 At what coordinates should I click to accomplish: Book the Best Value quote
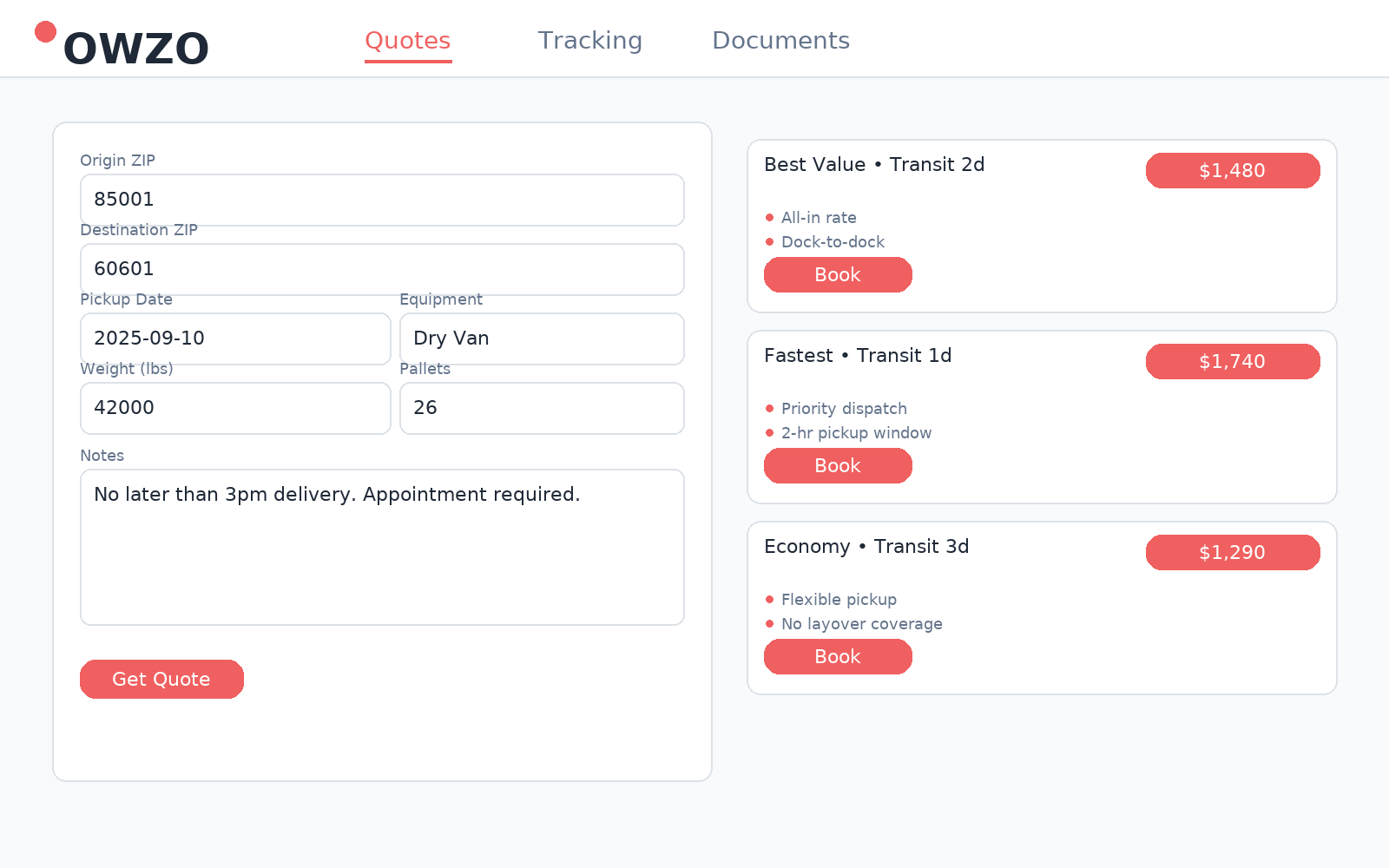[838, 275]
